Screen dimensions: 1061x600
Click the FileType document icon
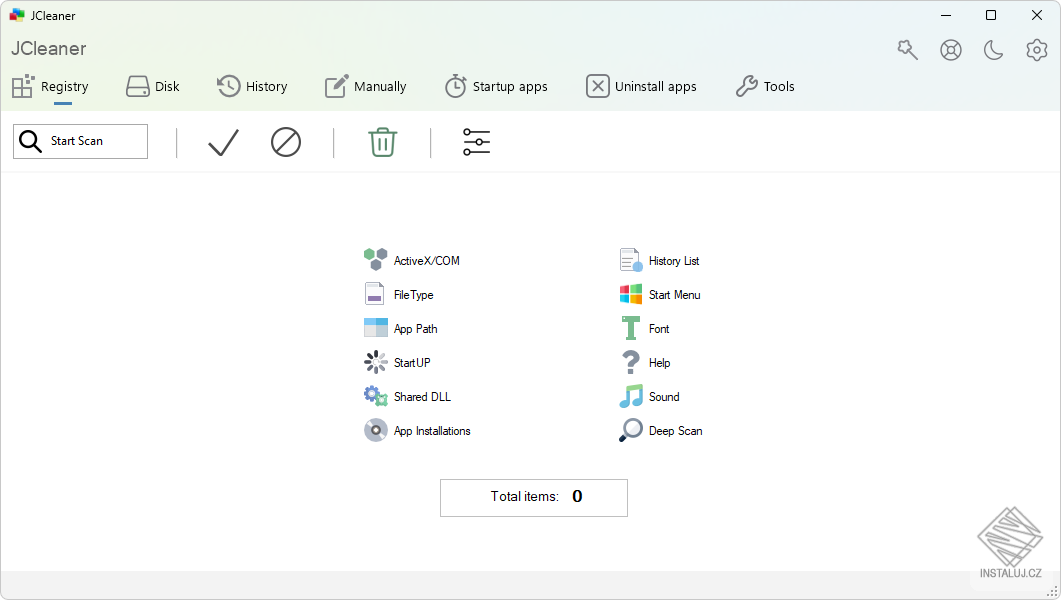tap(374, 294)
